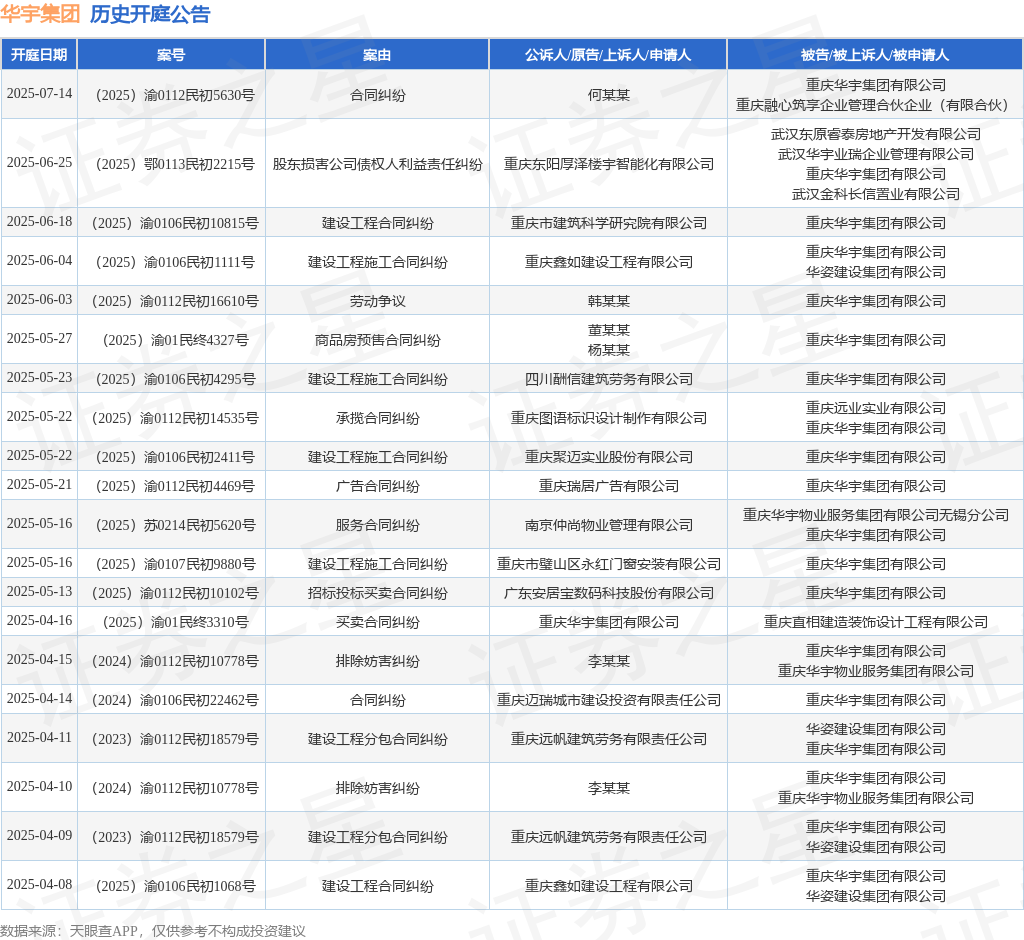Screen dimensions: 1024x940
Task: Click plaintiff 何某某
Action: pyautogui.click(x=609, y=95)
